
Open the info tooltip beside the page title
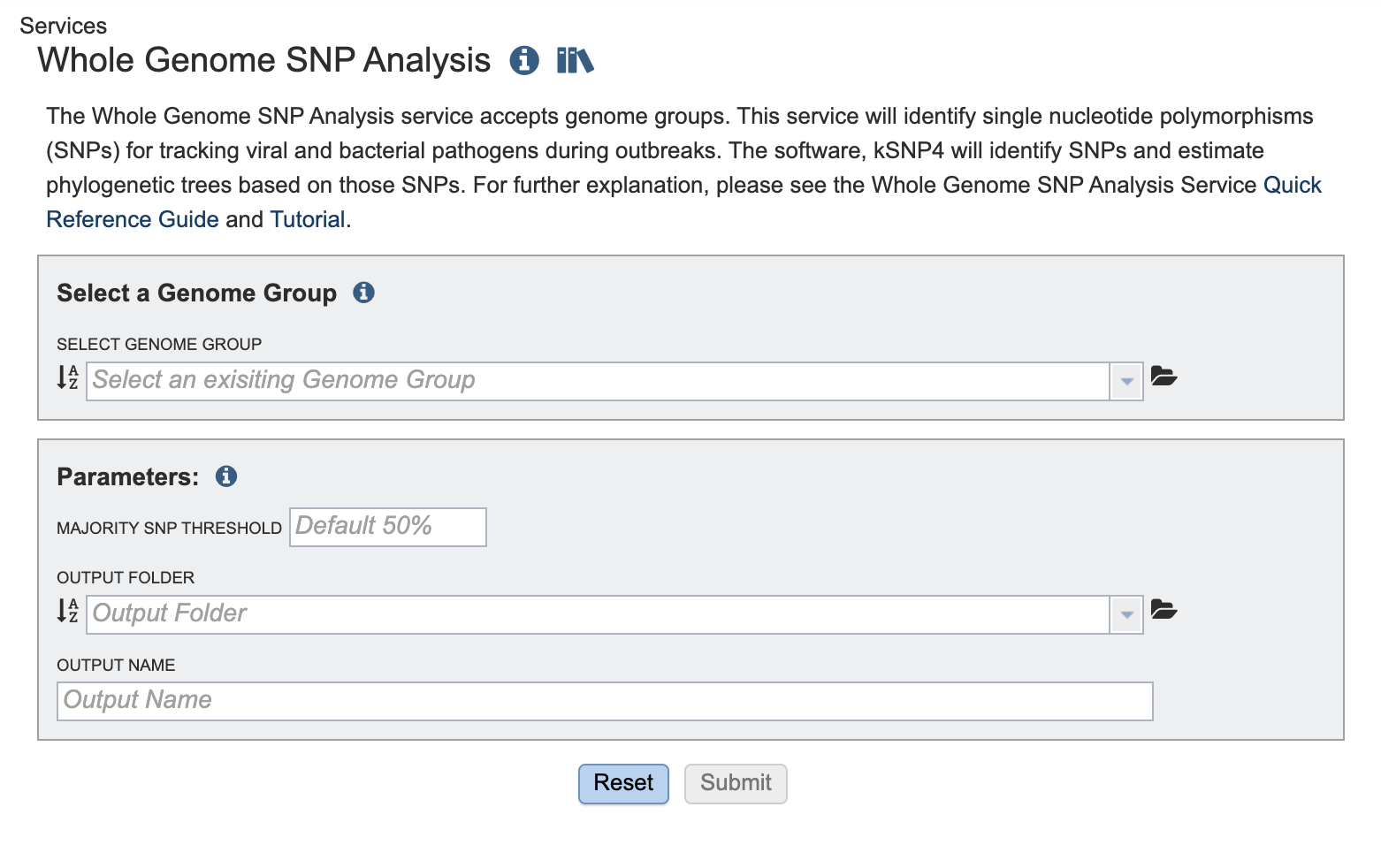[525, 60]
